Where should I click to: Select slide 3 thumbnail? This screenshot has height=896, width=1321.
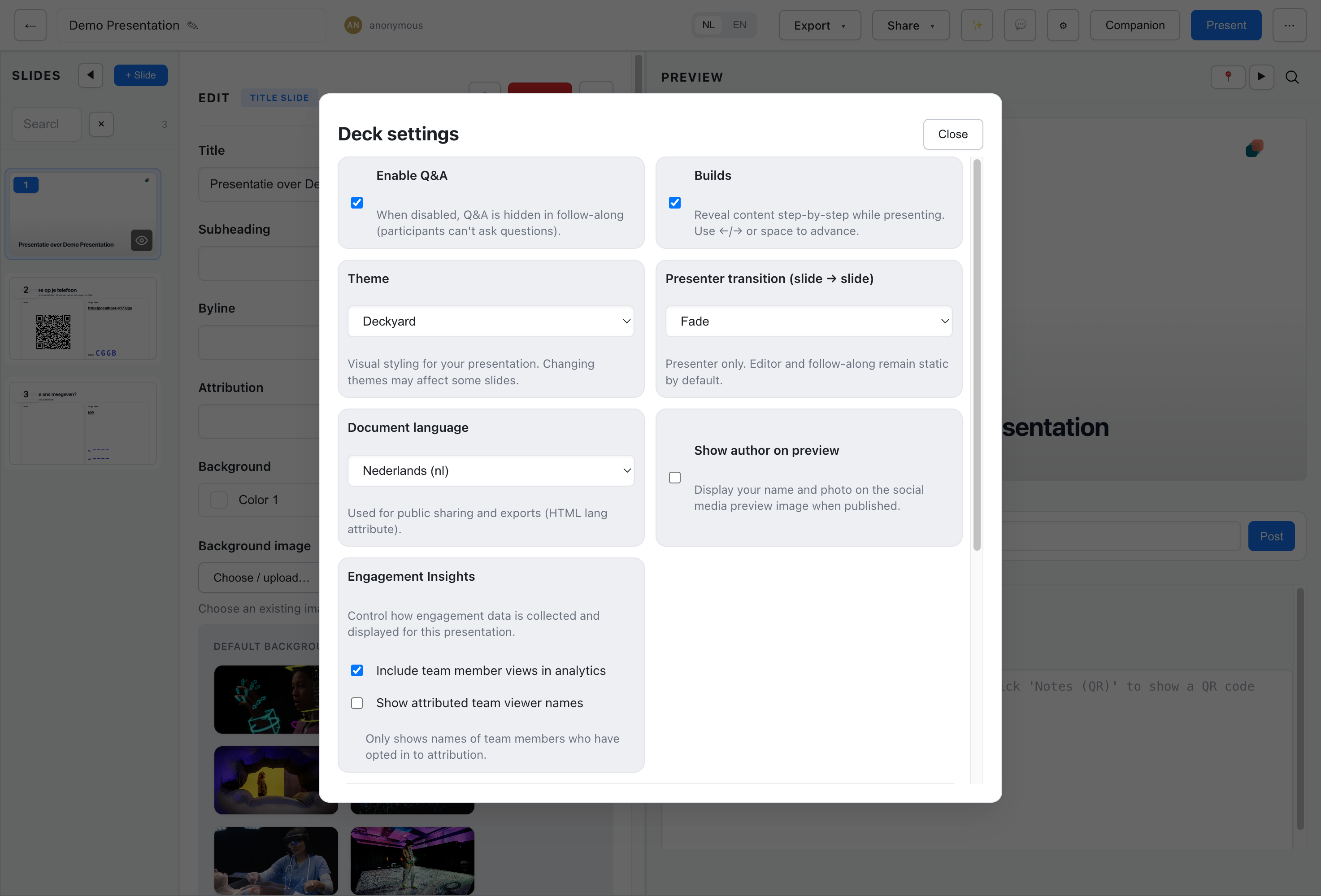tap(83, 423)
